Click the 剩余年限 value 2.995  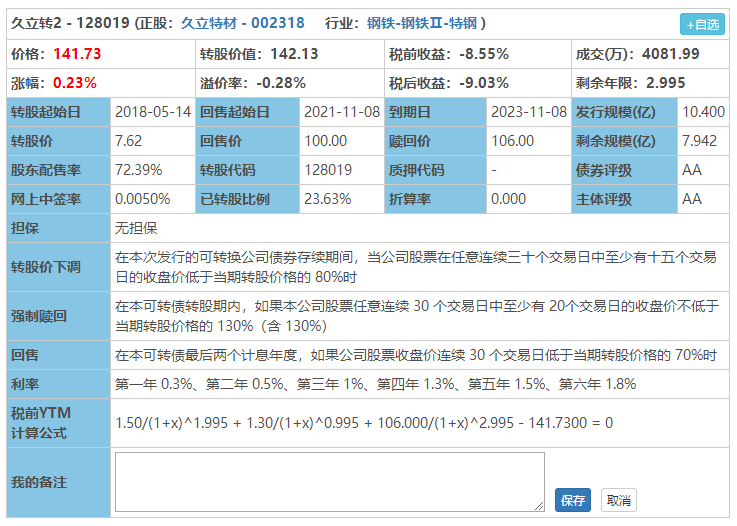(666, 83)
